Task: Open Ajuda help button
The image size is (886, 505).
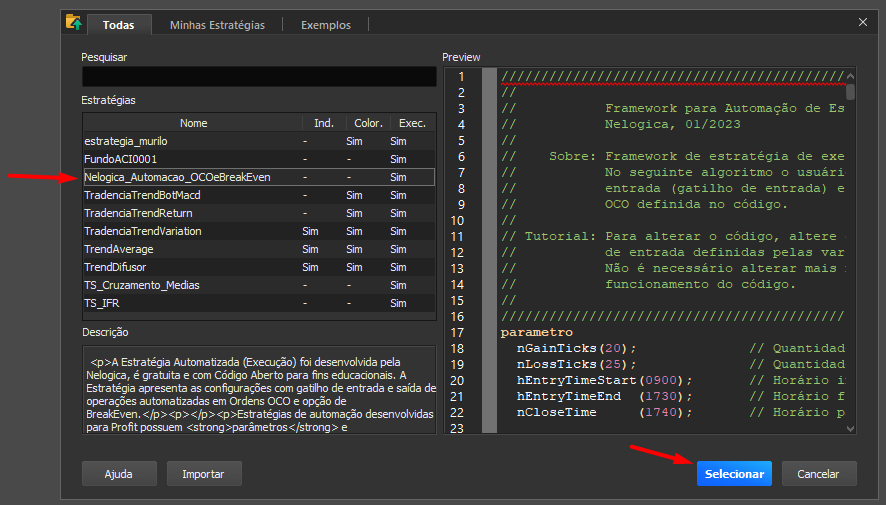Action: 119,474
